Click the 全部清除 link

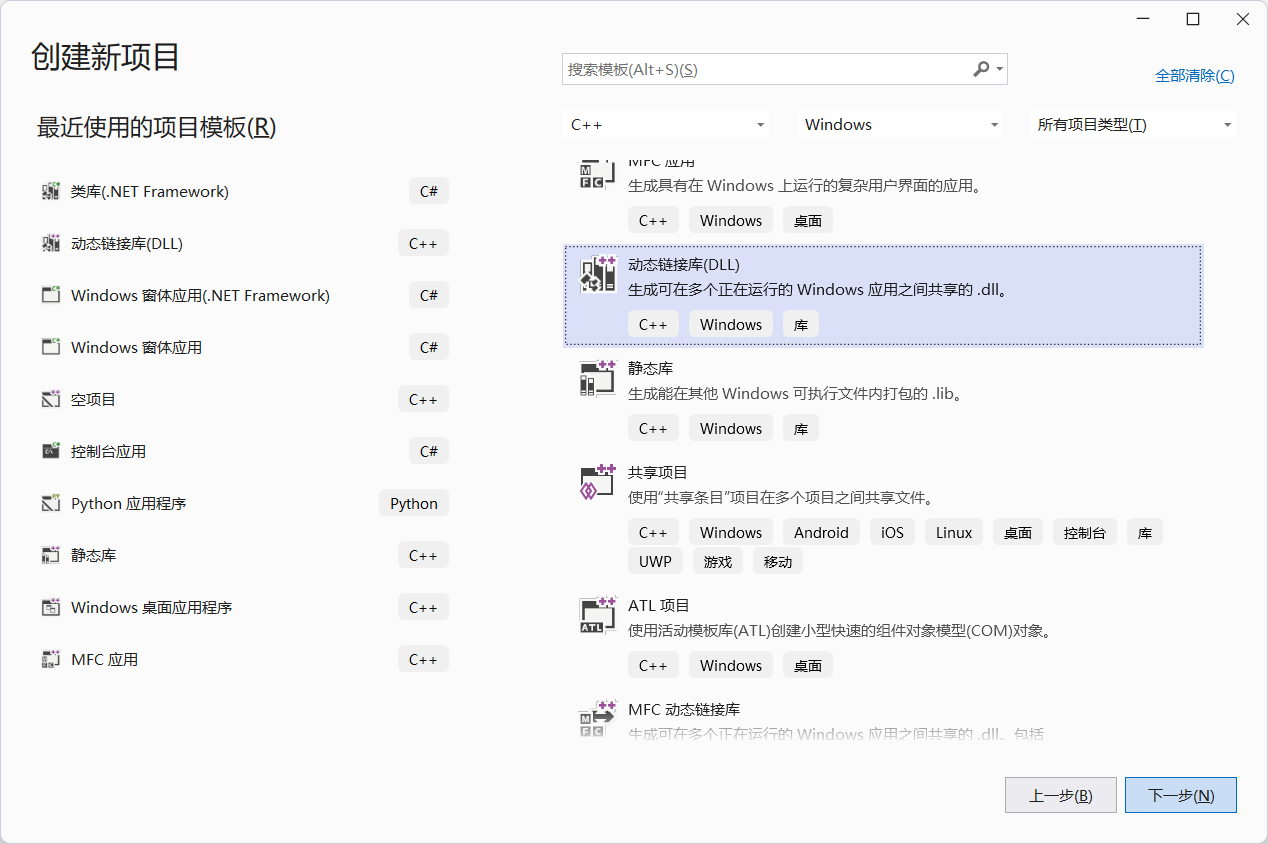point(1194,75)
